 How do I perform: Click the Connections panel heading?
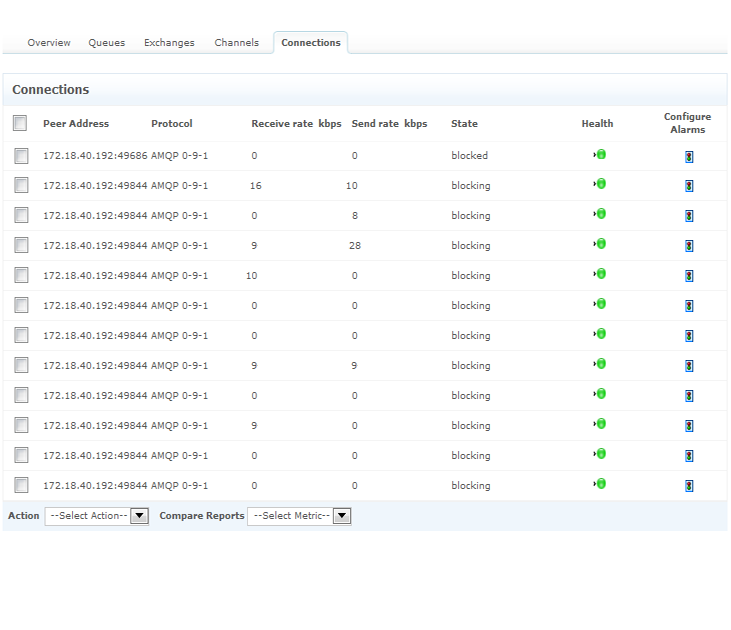click(x=50, y=90)
